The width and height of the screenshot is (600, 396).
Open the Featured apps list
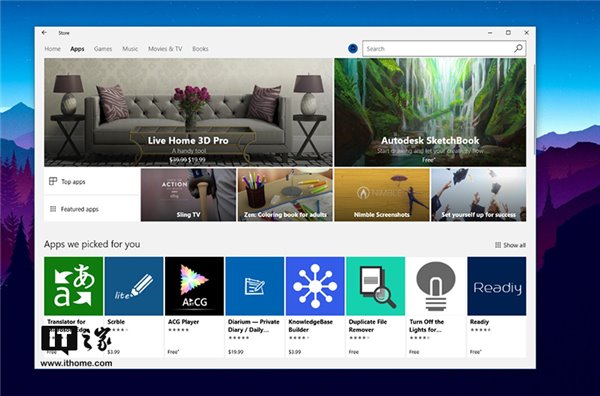pyautogui.click(x=92, y=209)
